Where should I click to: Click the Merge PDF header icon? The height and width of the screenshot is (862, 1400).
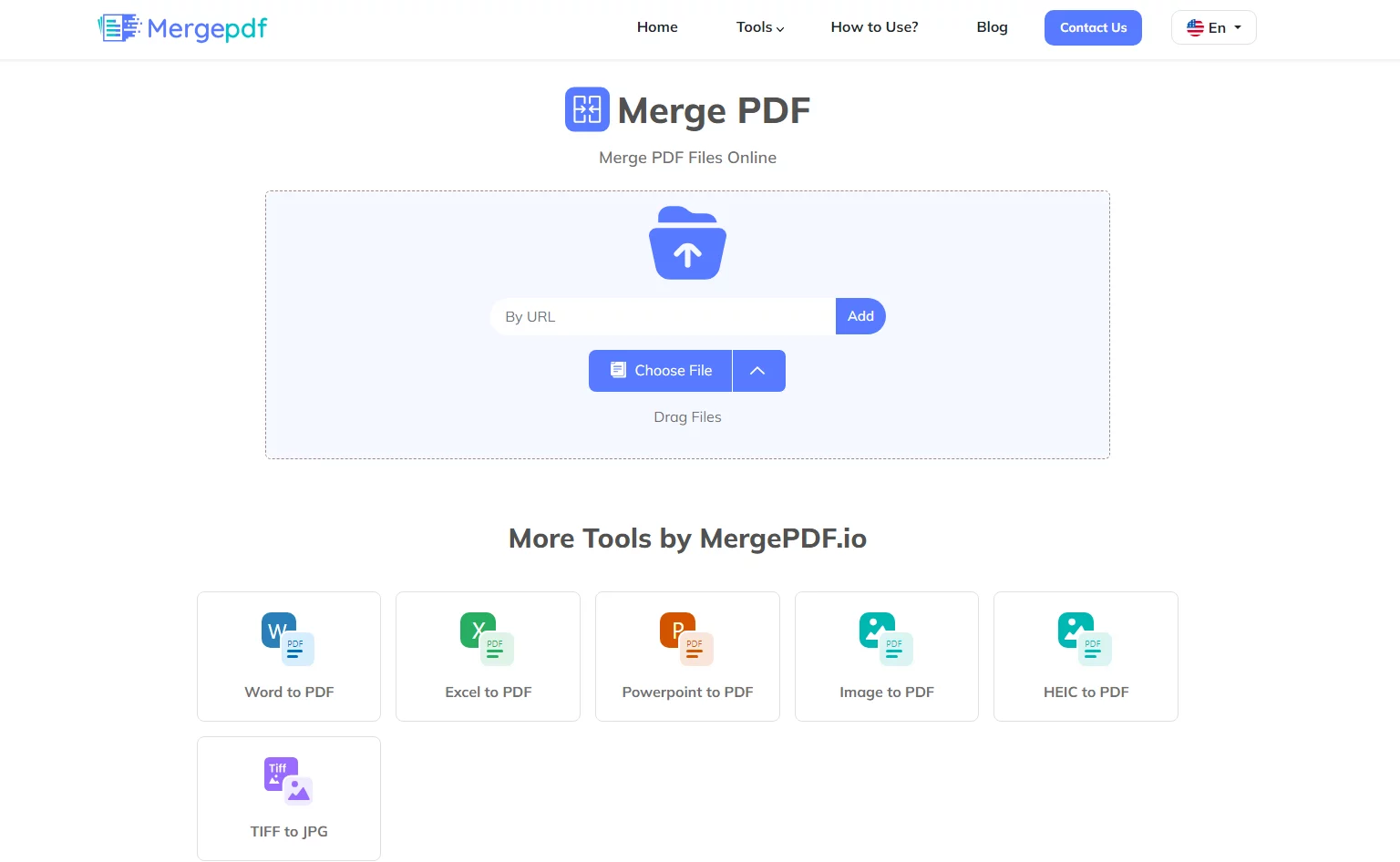pyautogui.click(x=587, y=108)
